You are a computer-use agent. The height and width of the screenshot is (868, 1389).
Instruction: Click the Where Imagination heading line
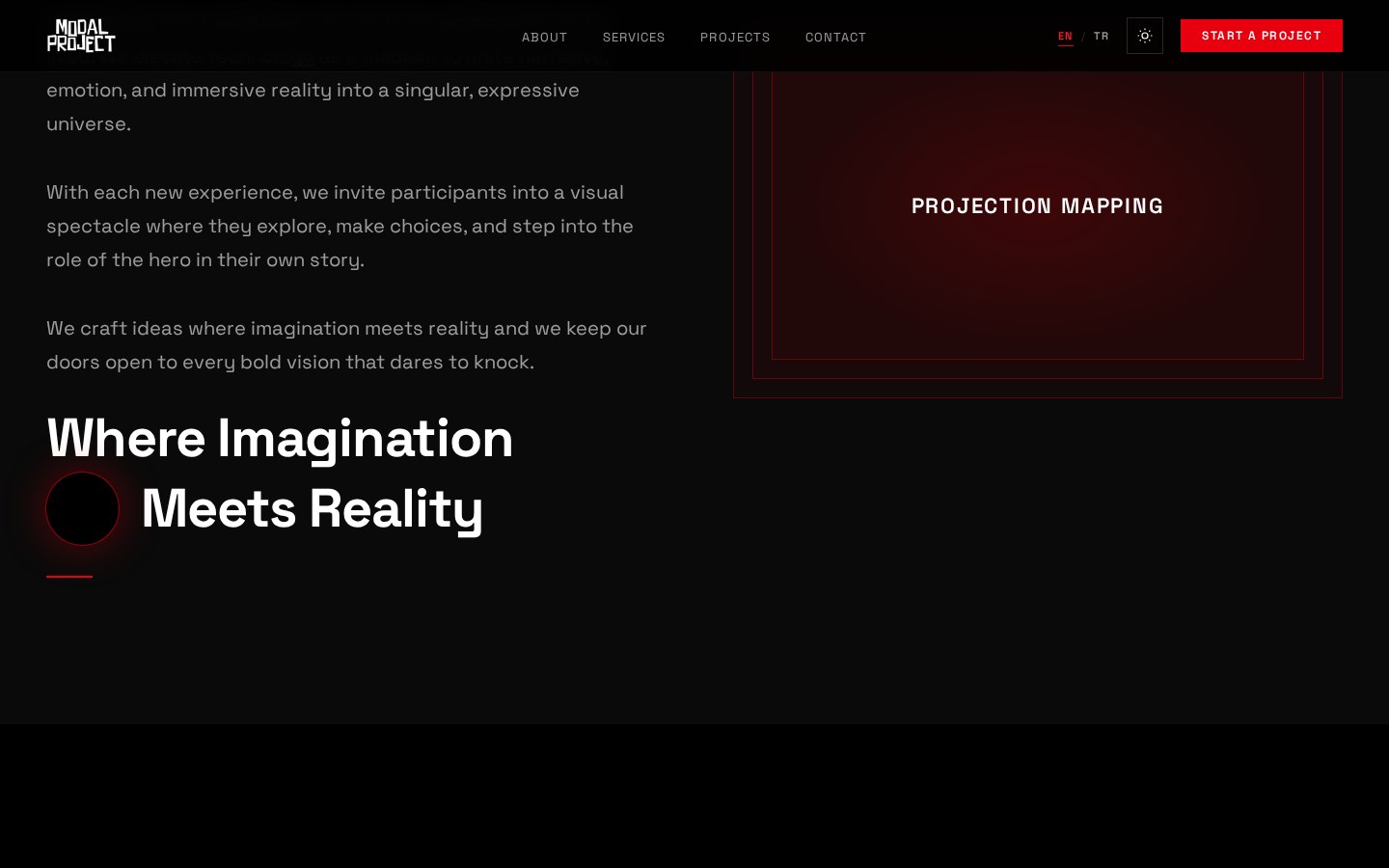coord(280,439)
